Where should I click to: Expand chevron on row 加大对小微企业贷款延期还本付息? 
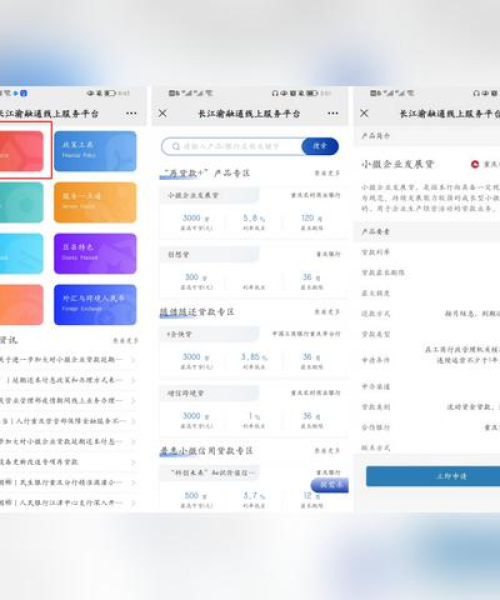pos(133,442)
